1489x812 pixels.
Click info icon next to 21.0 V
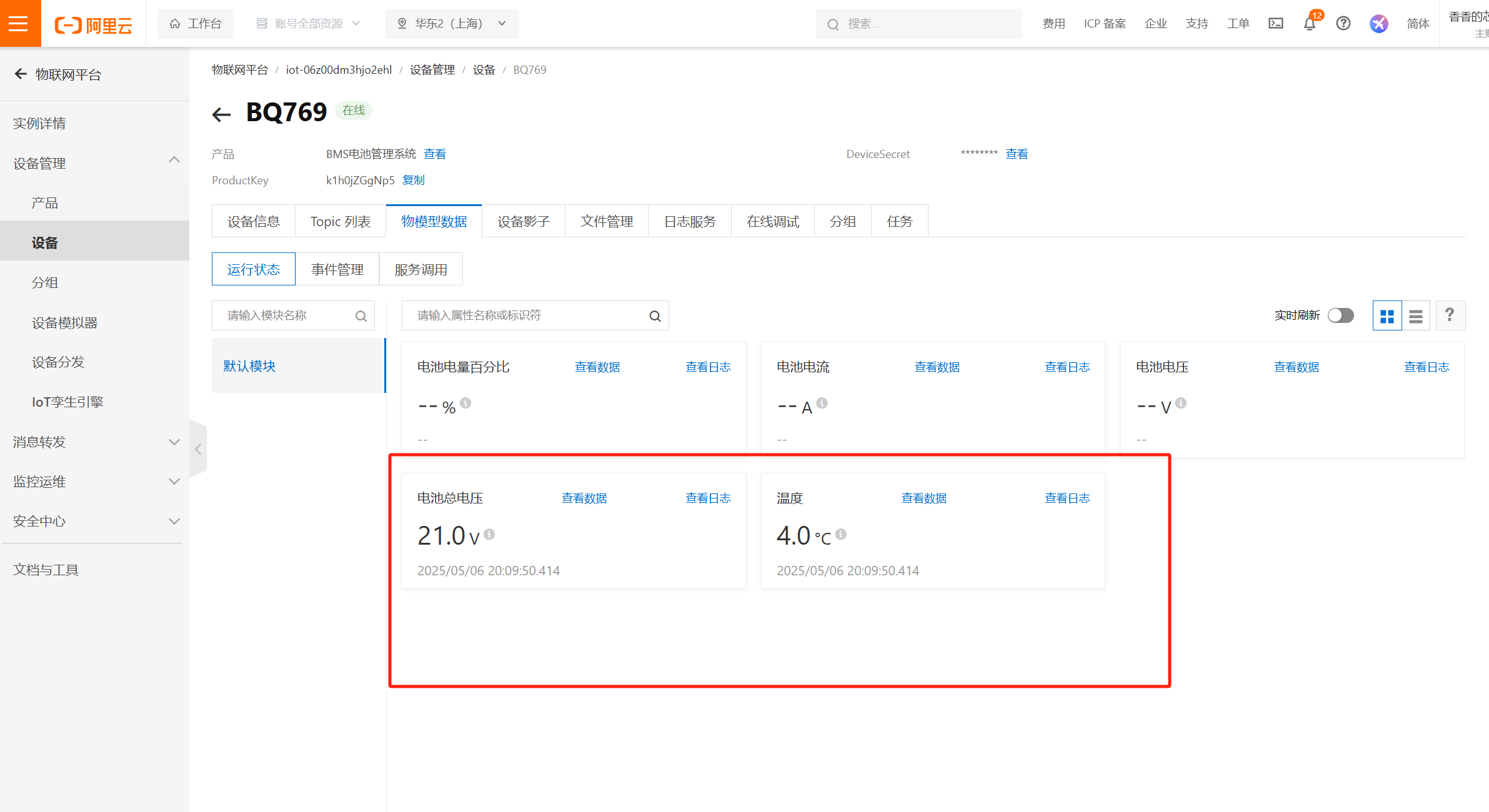(489, 534)
